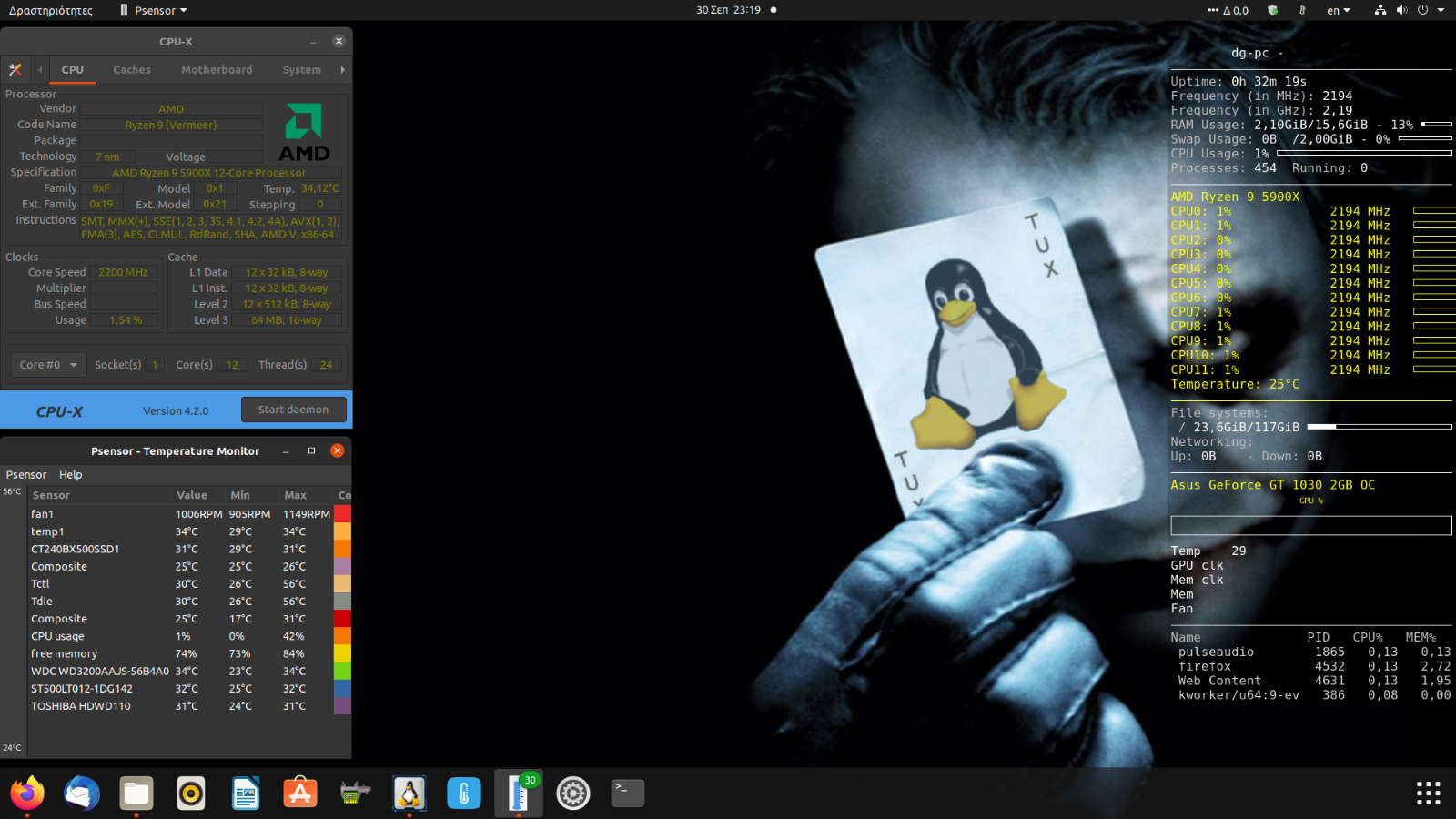Select the temp1 sensor row
1456x819 pixels.
(x=189, y=531)
